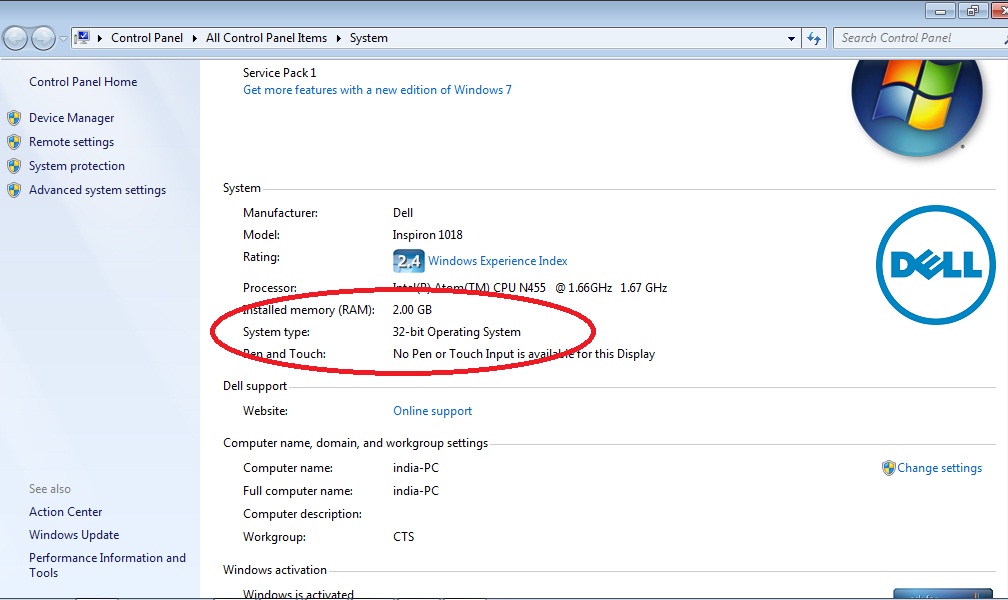The image size is (1008, 600).
Task: Click shield icon beside Advanced system settings
Action: [x=14, y=190]
